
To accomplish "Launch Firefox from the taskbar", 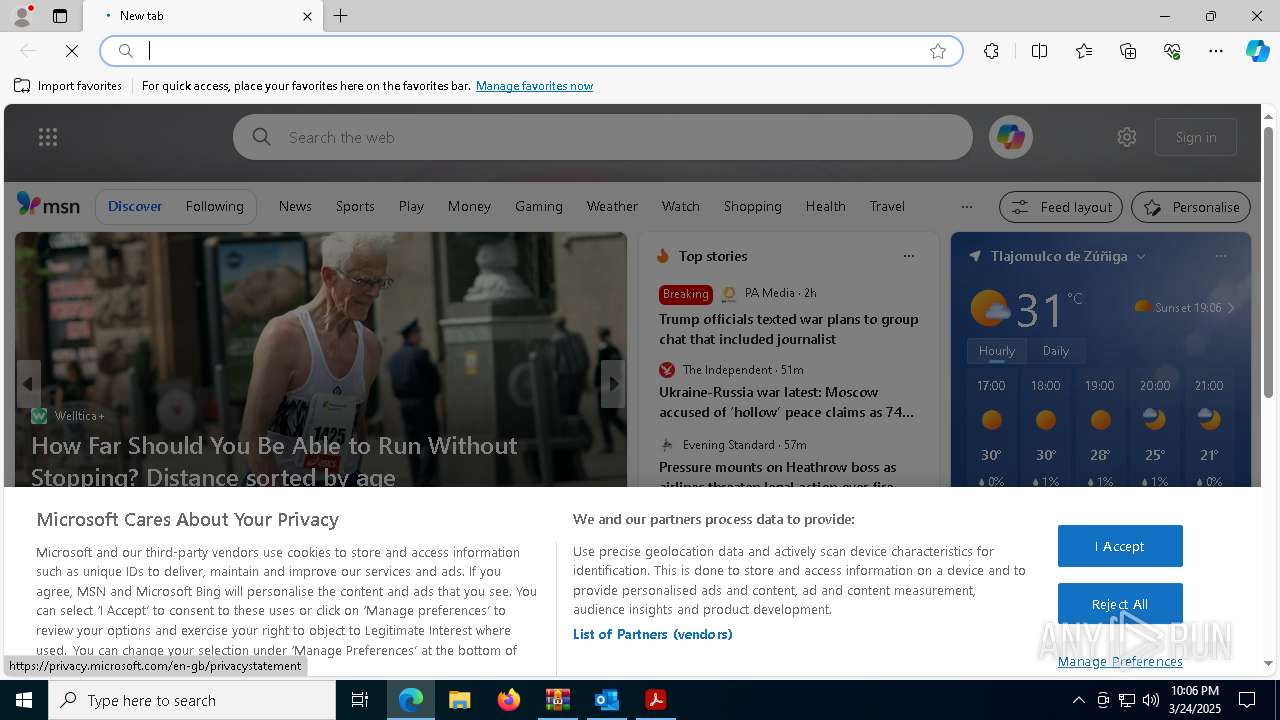I will coord(508,700).
